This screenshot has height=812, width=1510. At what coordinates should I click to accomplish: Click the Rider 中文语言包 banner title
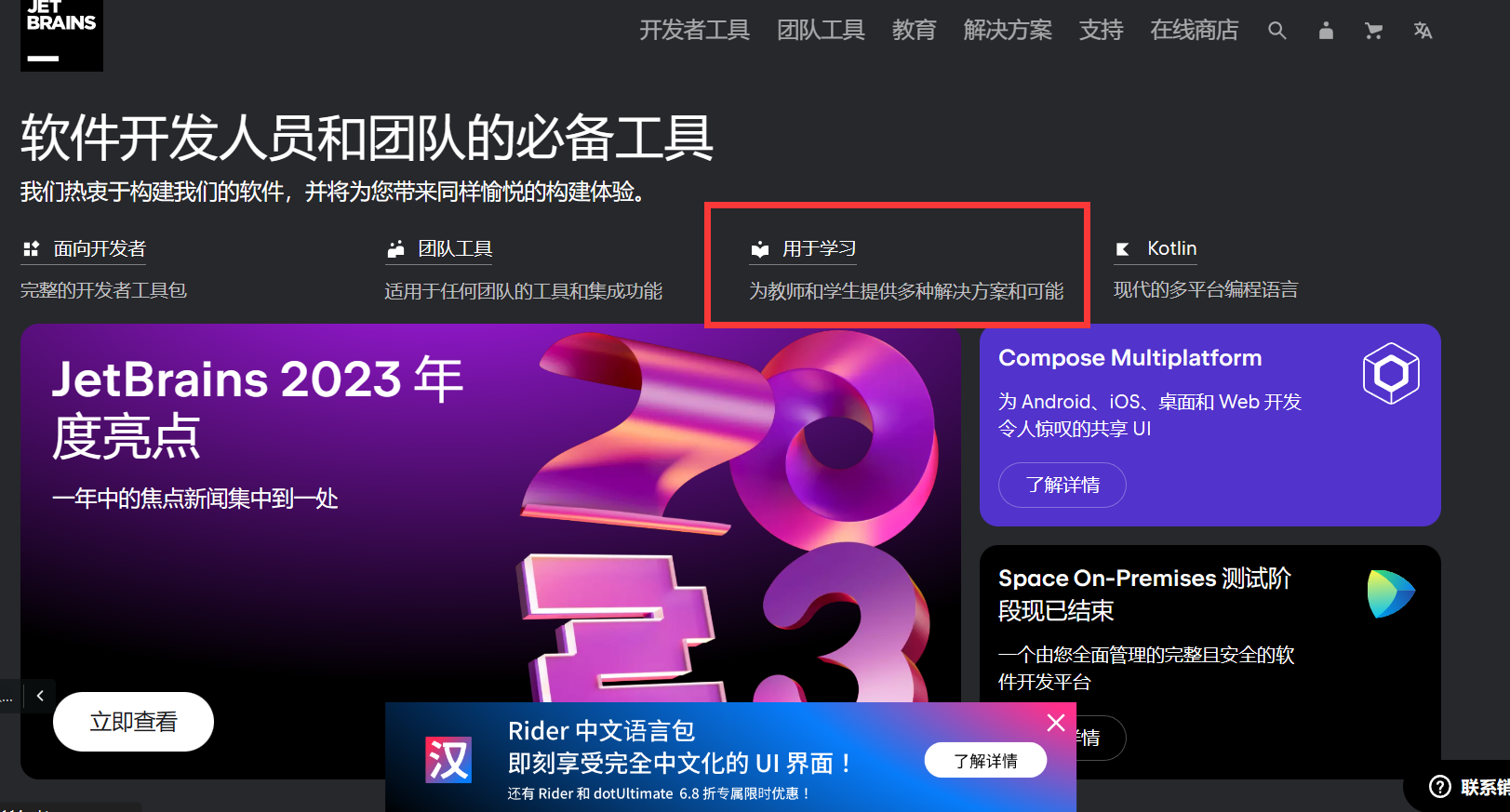601,731
